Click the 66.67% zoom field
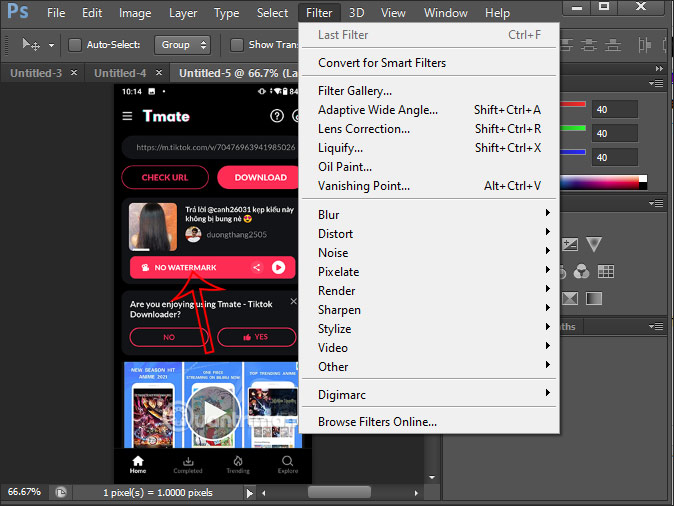This screenshot has height=506, width=674. pos(25,492)
